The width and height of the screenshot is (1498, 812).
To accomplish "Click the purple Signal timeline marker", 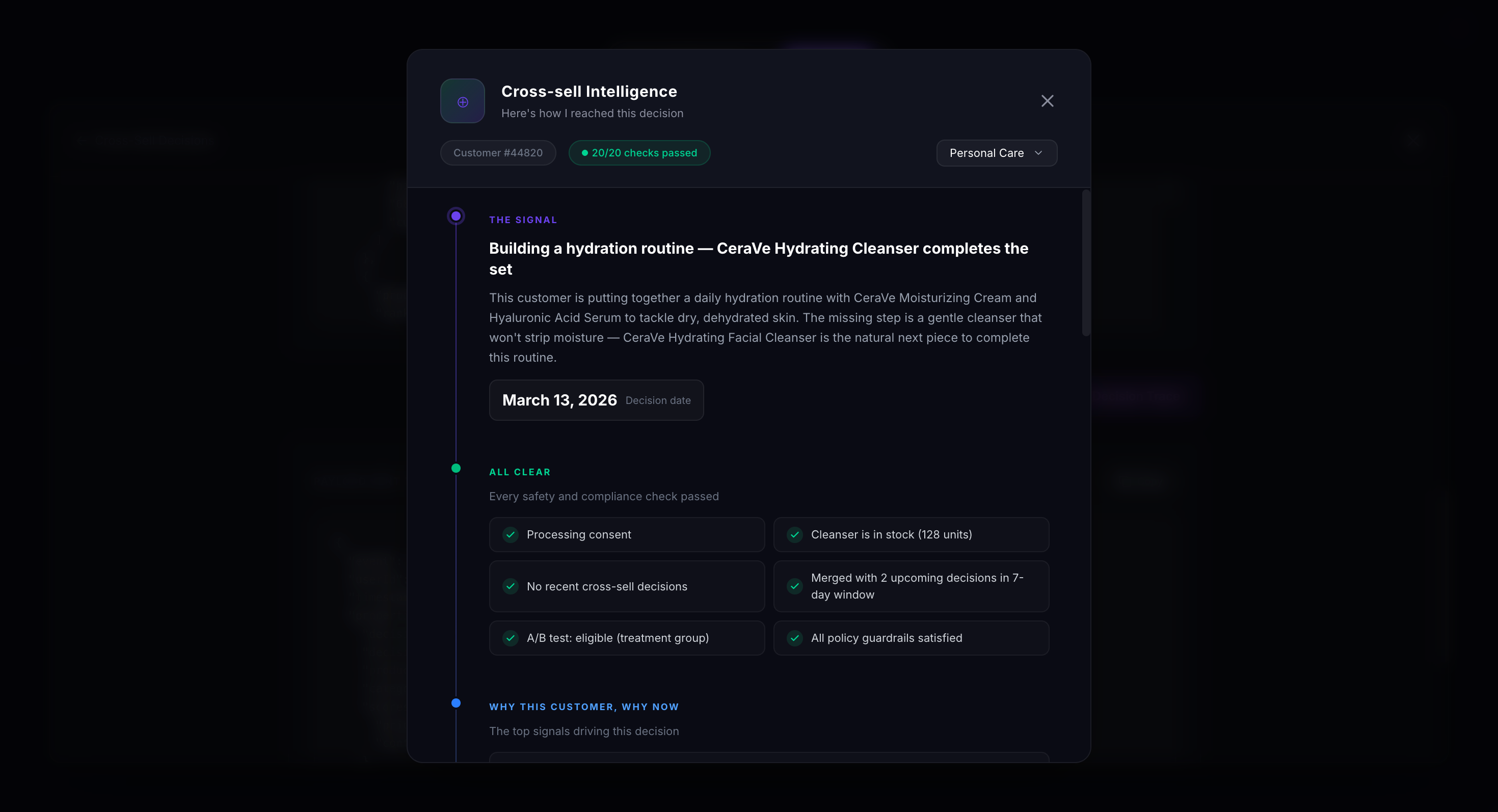I will (x=456, y=216).
